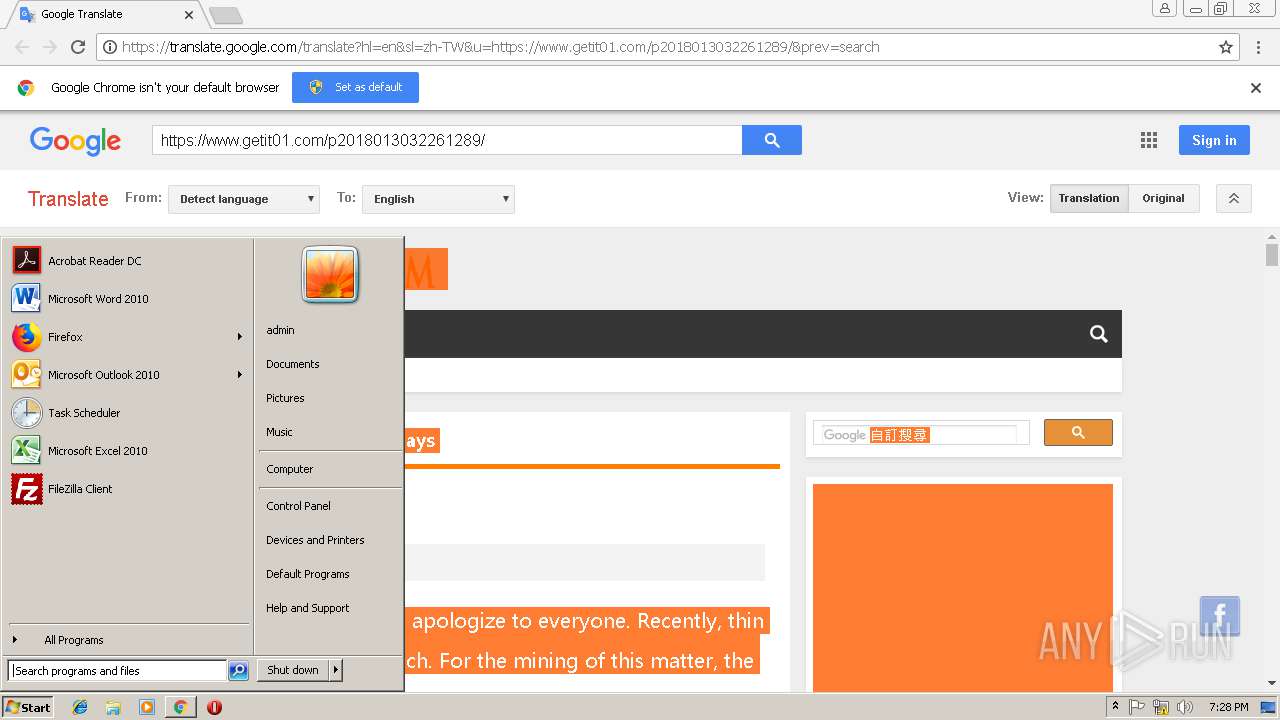
Task: Show hidden system tray icons
Action: coord(1115,707)
